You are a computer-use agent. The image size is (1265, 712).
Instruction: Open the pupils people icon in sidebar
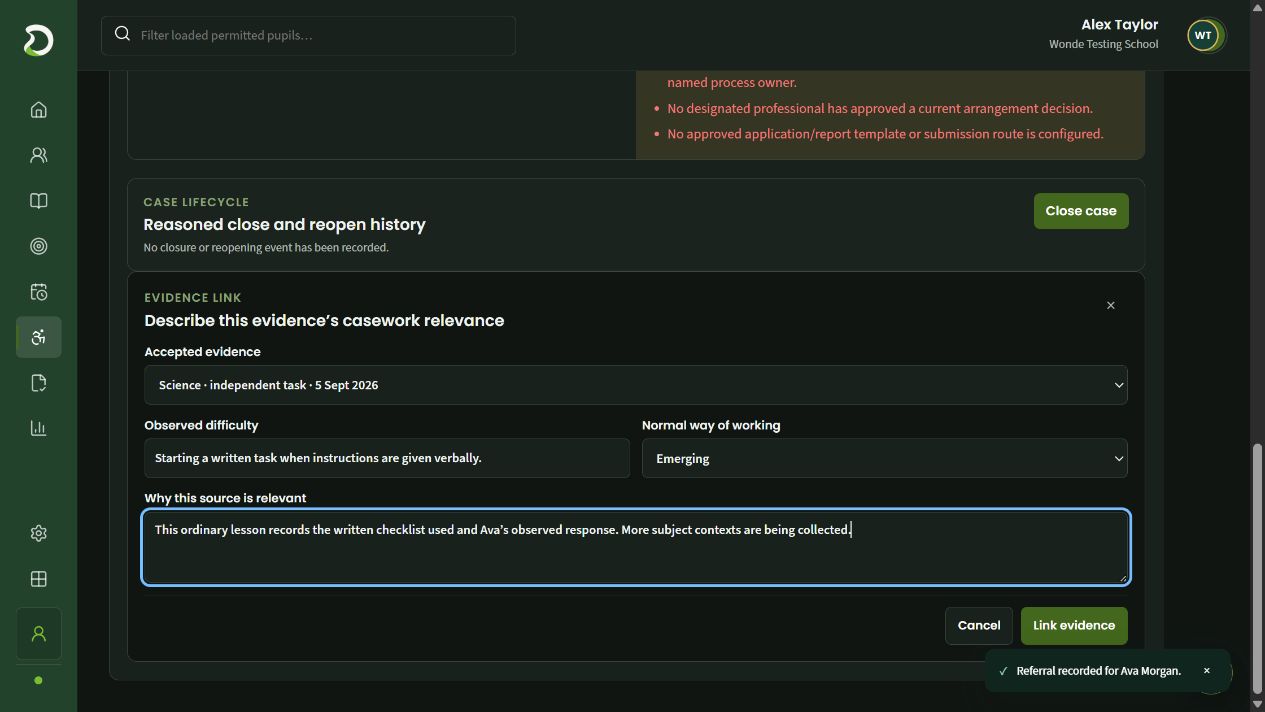(x=39, y=155)
